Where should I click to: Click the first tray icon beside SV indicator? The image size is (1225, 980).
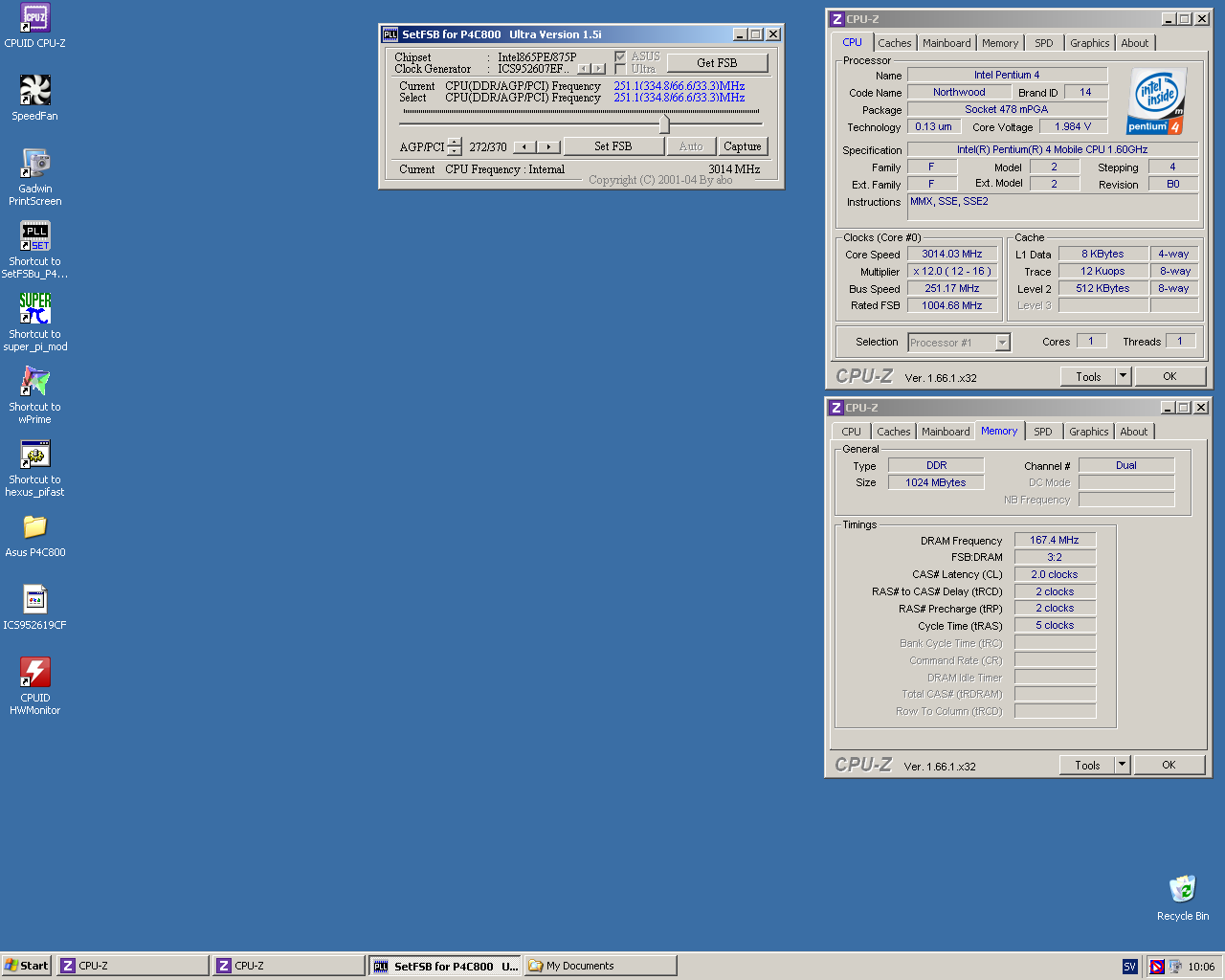click(1156, 967)
